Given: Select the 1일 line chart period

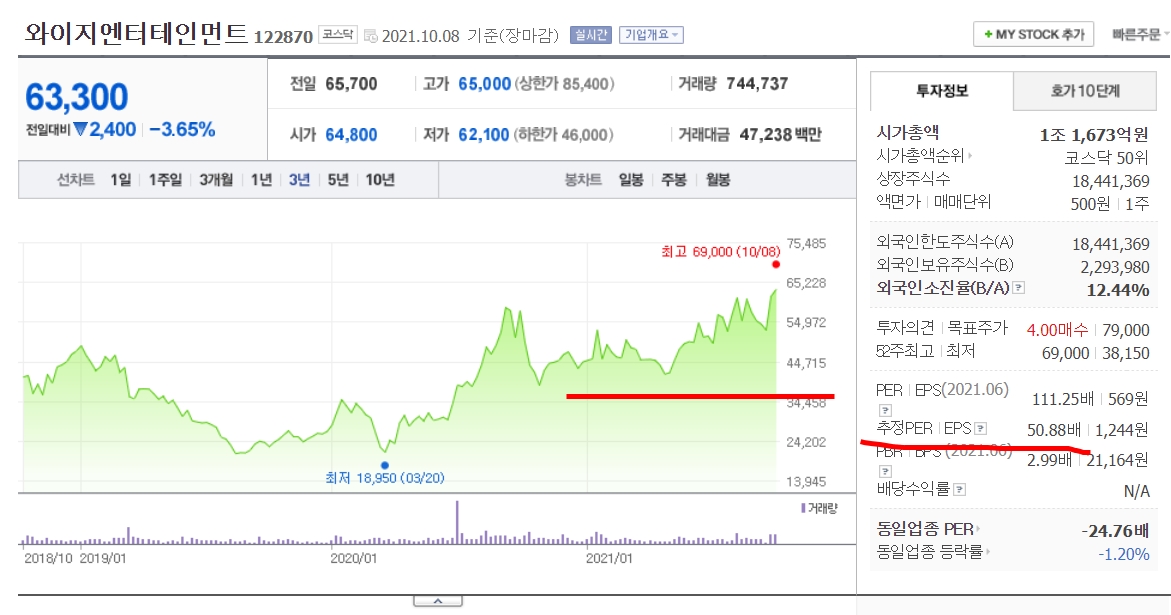Looking at the screenshot, I should [120, 180].
